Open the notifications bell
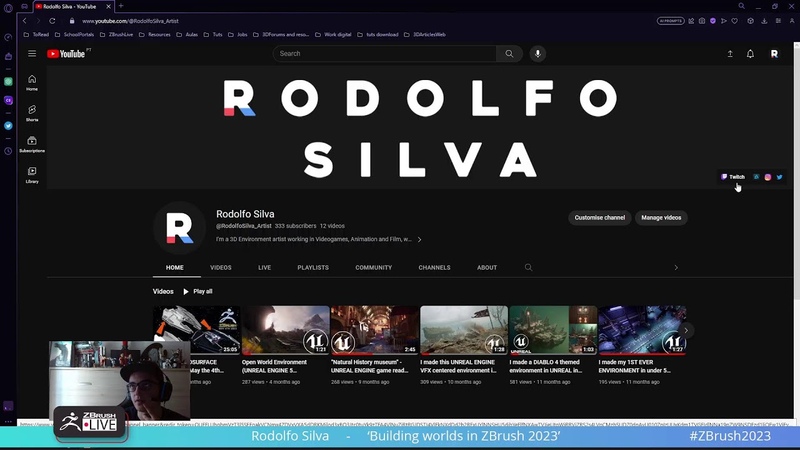The image size is (800, 450). coord(750,54)
